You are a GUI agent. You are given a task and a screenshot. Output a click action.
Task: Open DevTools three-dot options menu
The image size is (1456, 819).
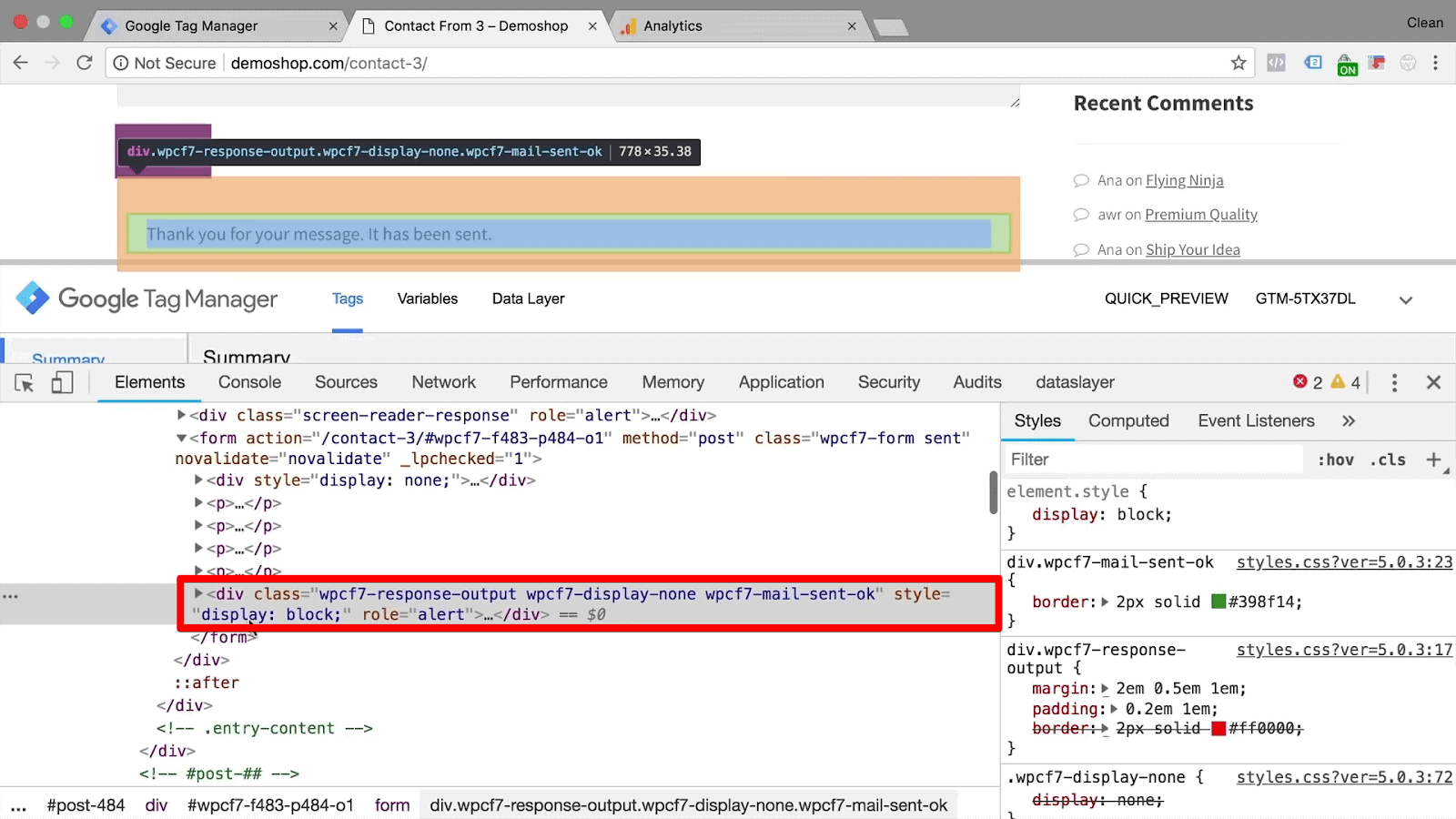point(1394,383)
